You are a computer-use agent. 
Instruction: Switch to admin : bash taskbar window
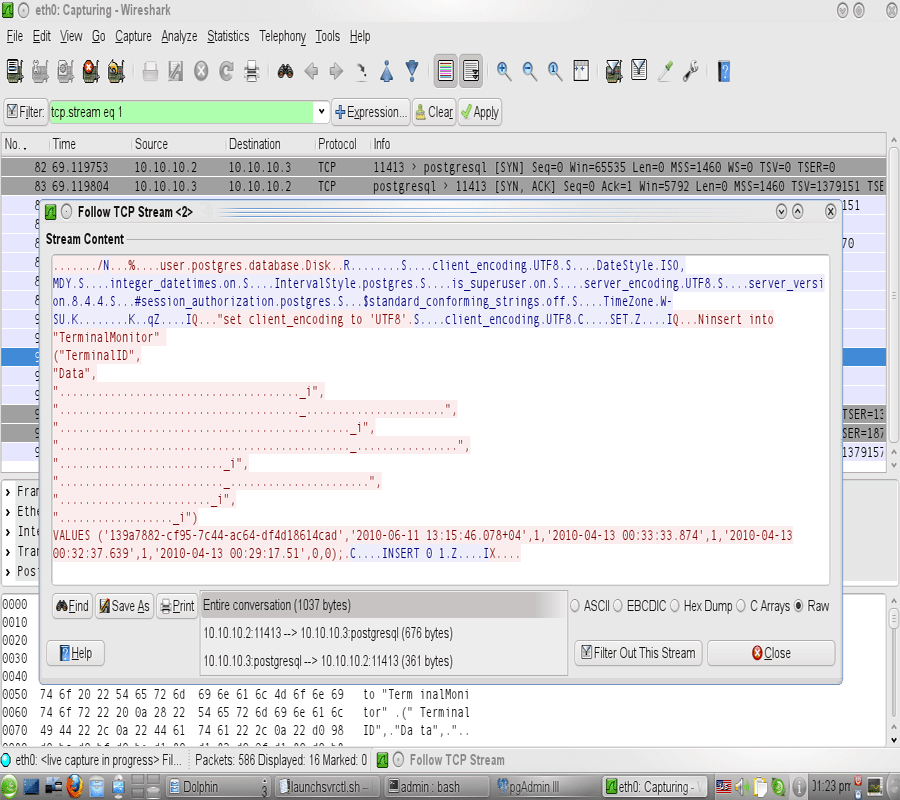pyautogui.click(x=435, y=787)
